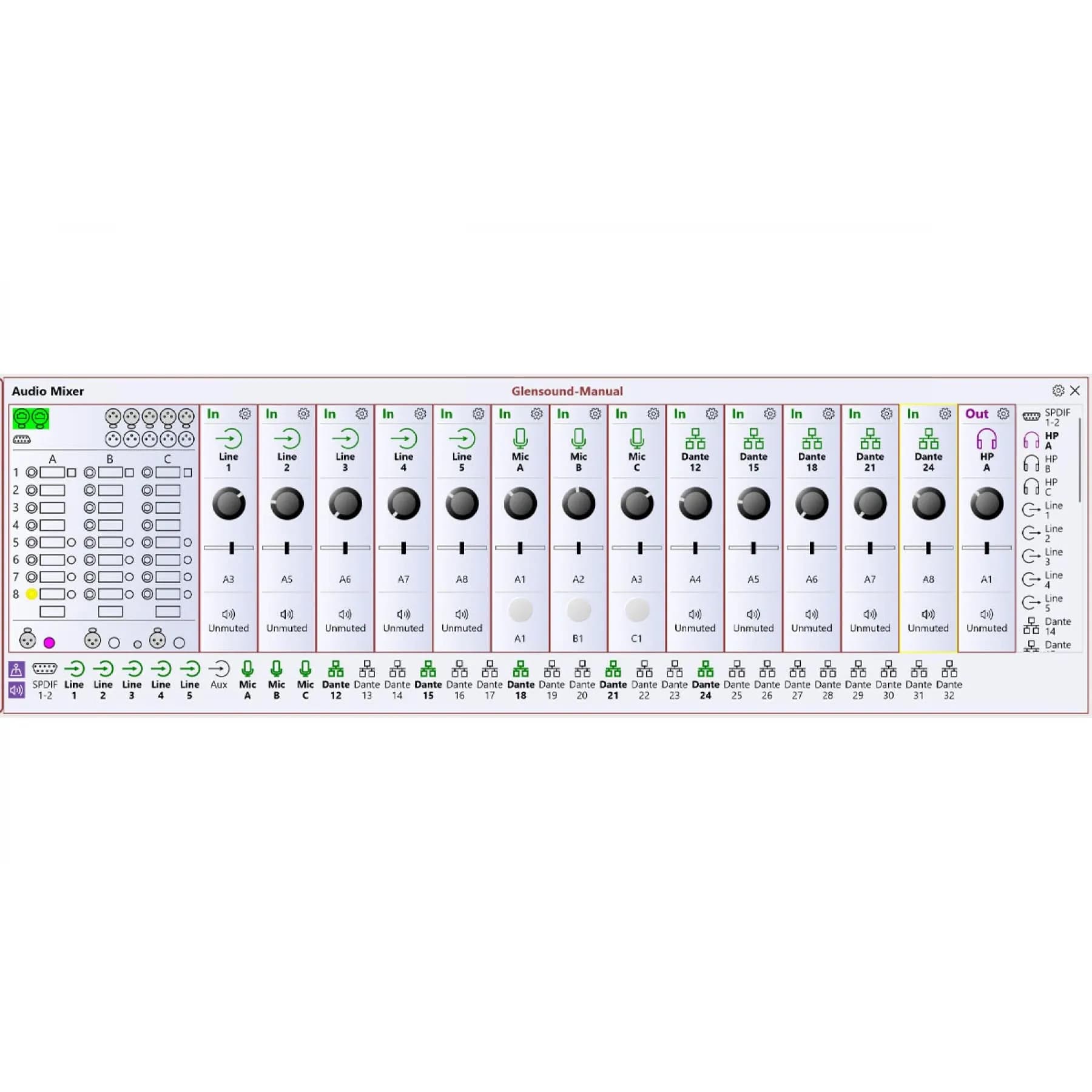Select Dante 32 in the bottom strip
Viewport: 1092px width, 1092px height.
tap(949, 681)
